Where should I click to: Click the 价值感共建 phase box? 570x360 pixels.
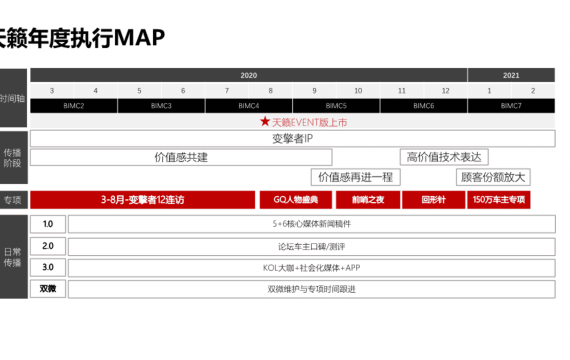point(181,157)
